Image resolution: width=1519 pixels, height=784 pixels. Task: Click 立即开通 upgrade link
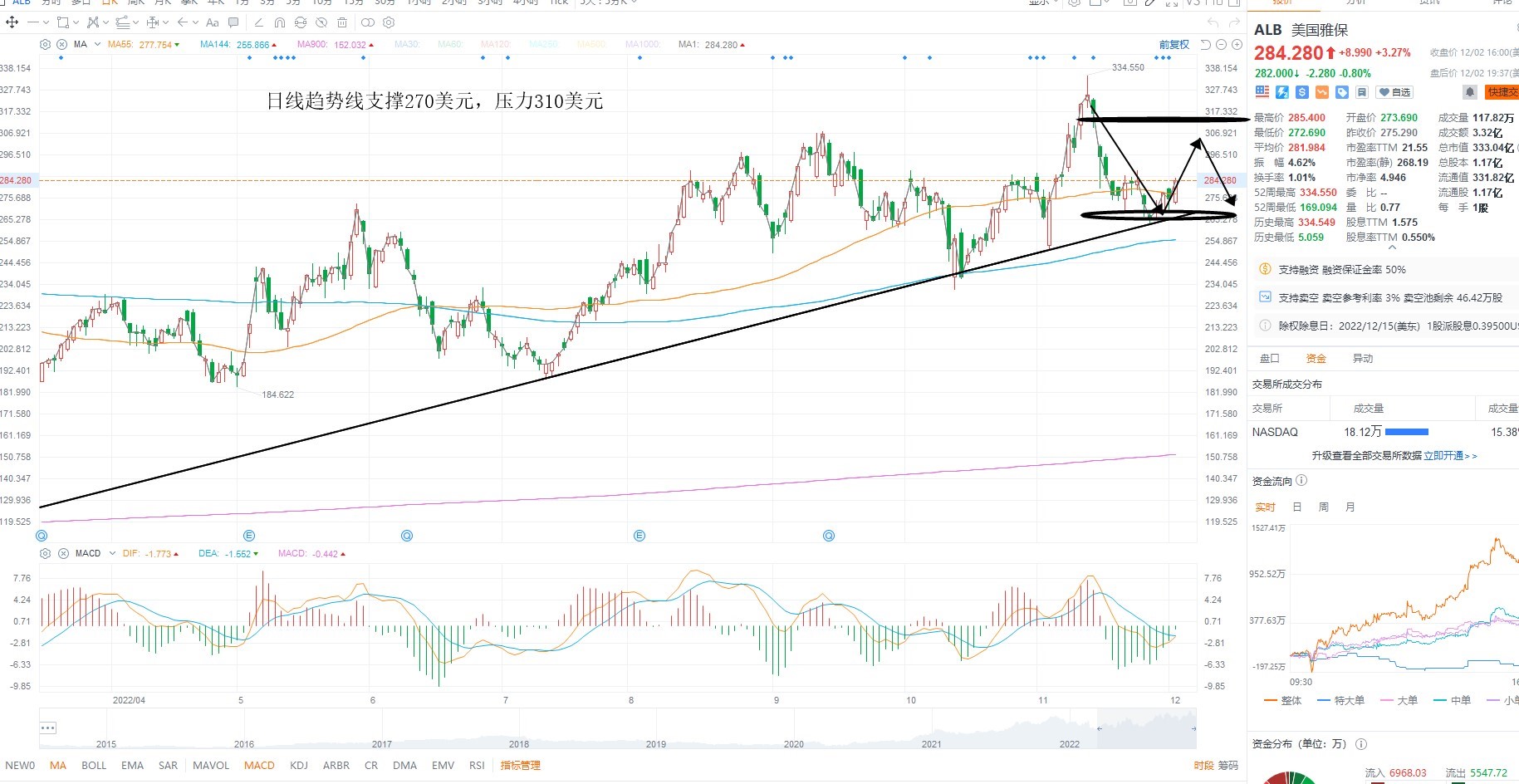tap(1450, 455)
